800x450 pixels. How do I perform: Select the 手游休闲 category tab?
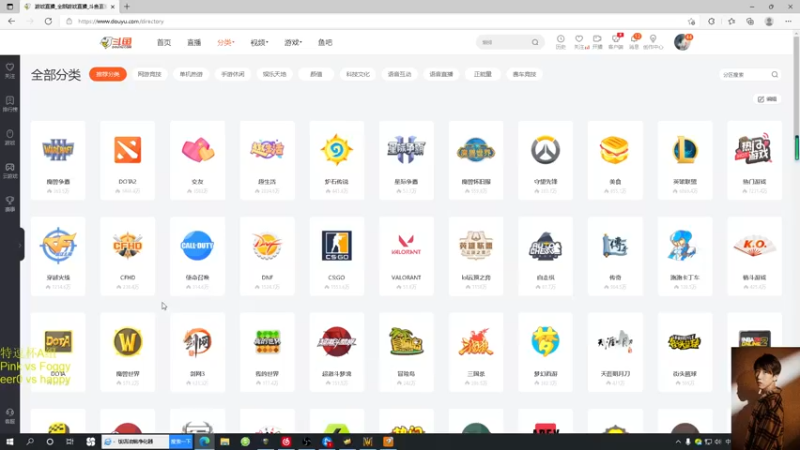233,74
